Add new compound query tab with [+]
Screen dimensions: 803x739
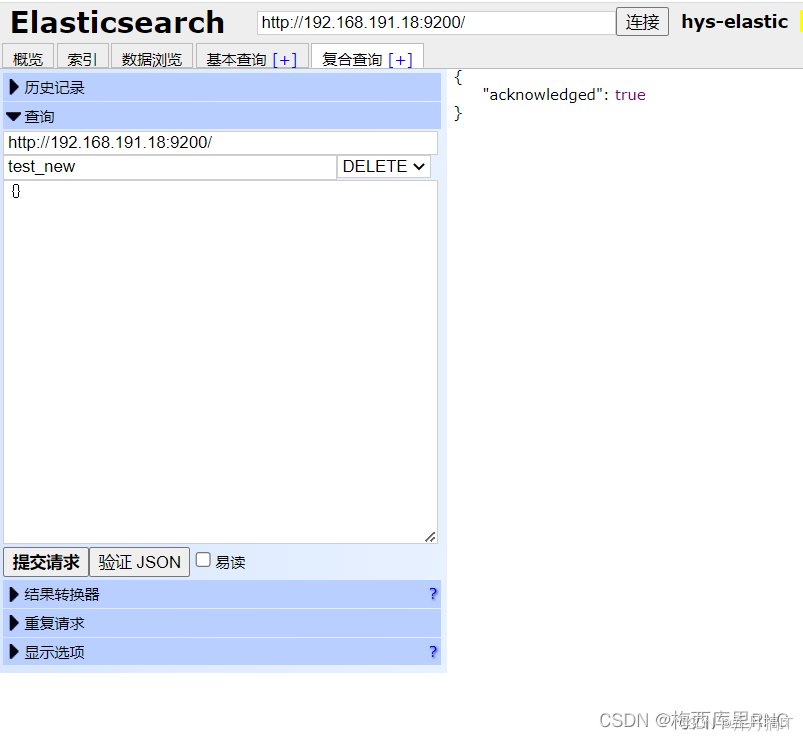(400, 60)
